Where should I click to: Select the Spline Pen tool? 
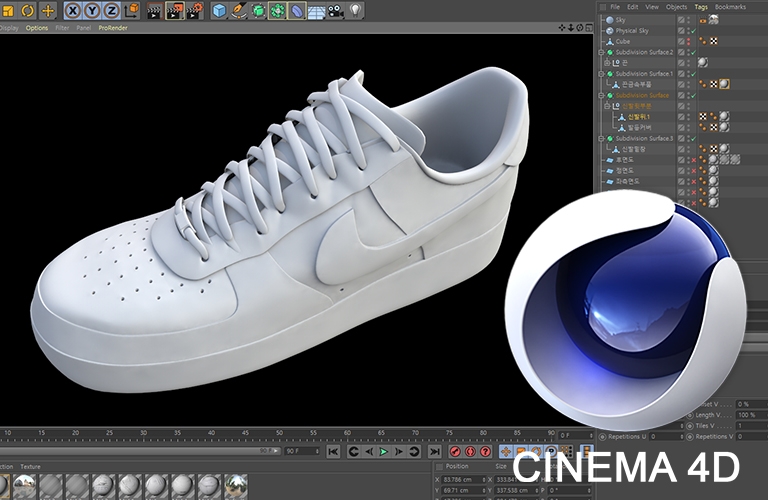[x=239, y=11]
